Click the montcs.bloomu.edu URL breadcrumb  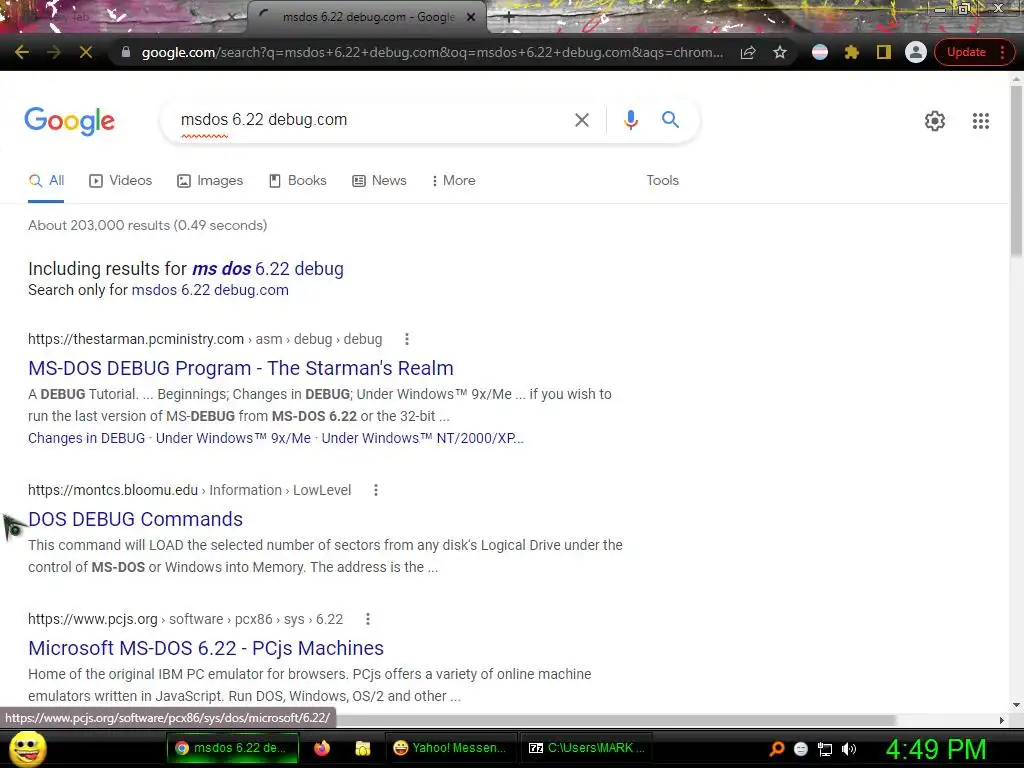pos(189,490)
